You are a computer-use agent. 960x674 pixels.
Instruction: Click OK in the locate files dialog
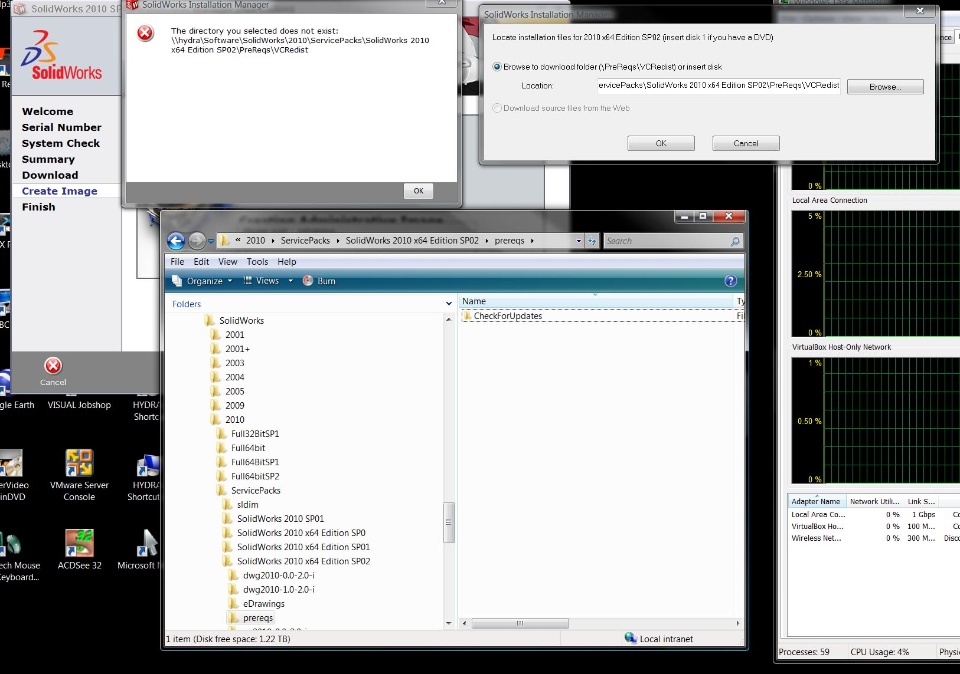(661, 143)
